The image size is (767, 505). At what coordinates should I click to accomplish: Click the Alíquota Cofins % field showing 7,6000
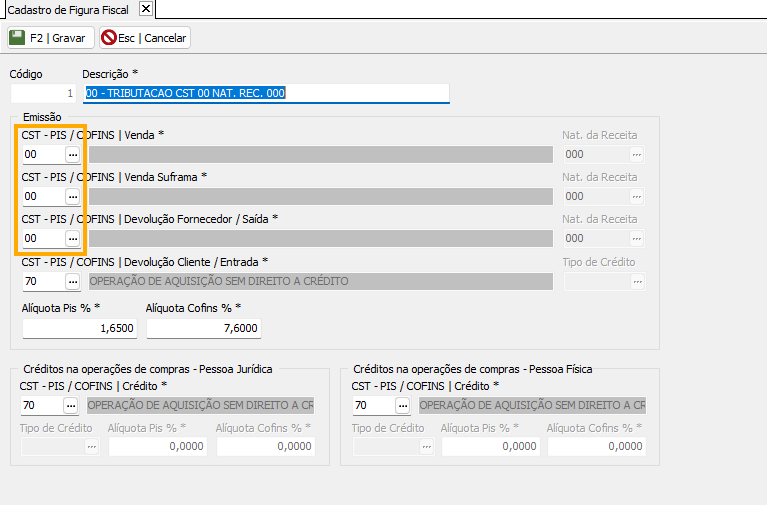(203, 328)
